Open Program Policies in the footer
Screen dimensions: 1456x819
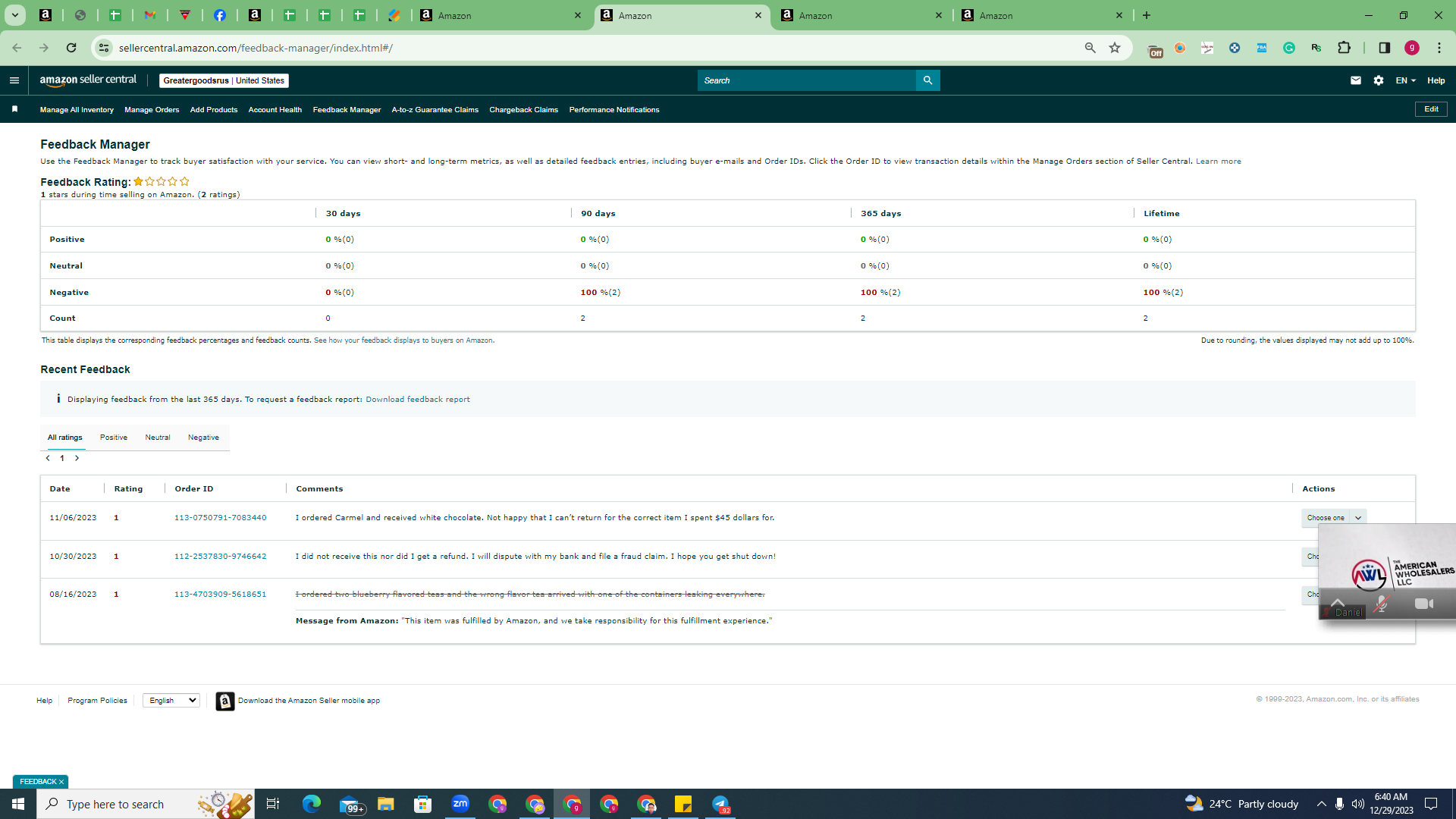[97, 701]
